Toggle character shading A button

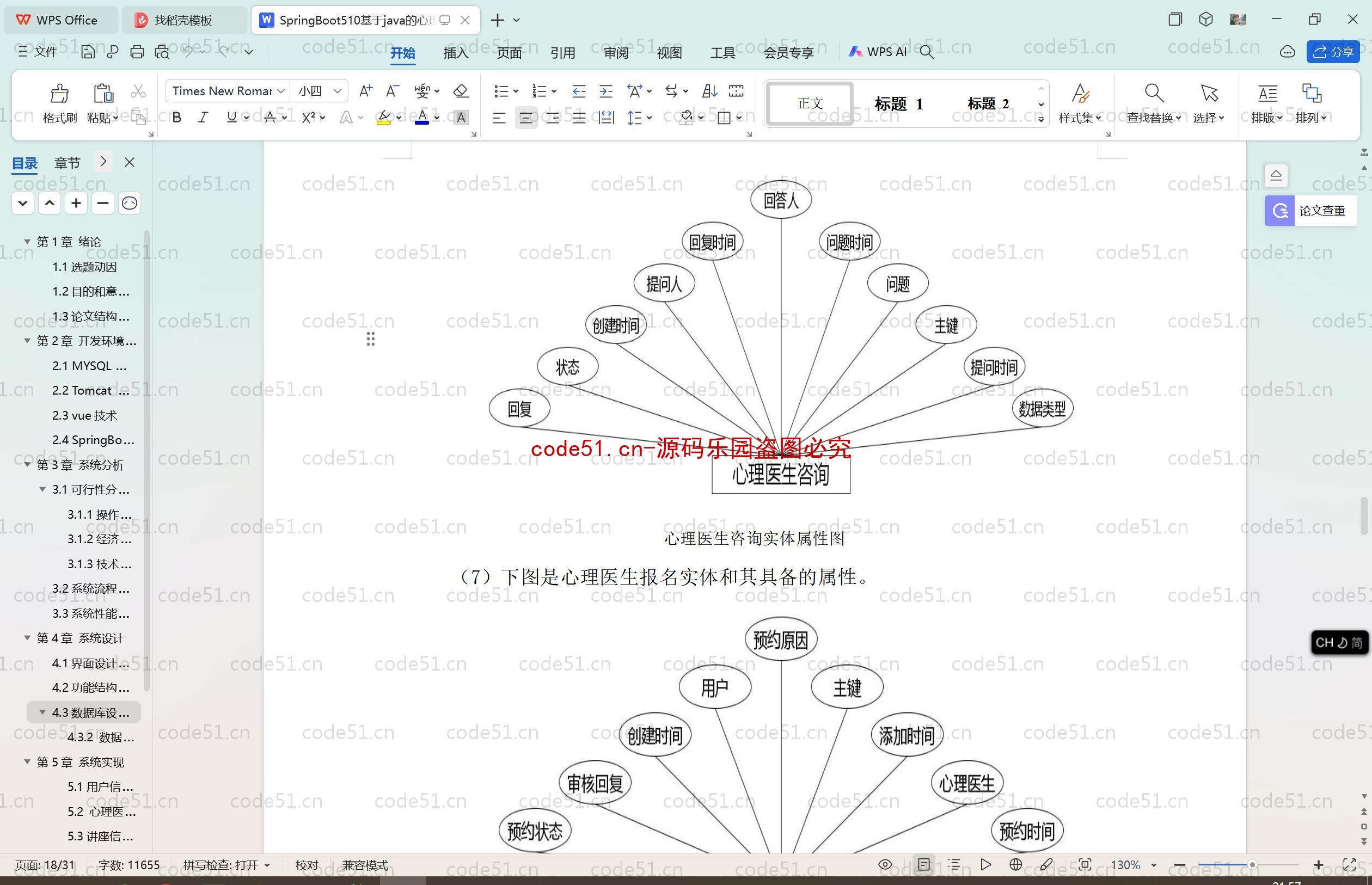(x=461, y=118)
